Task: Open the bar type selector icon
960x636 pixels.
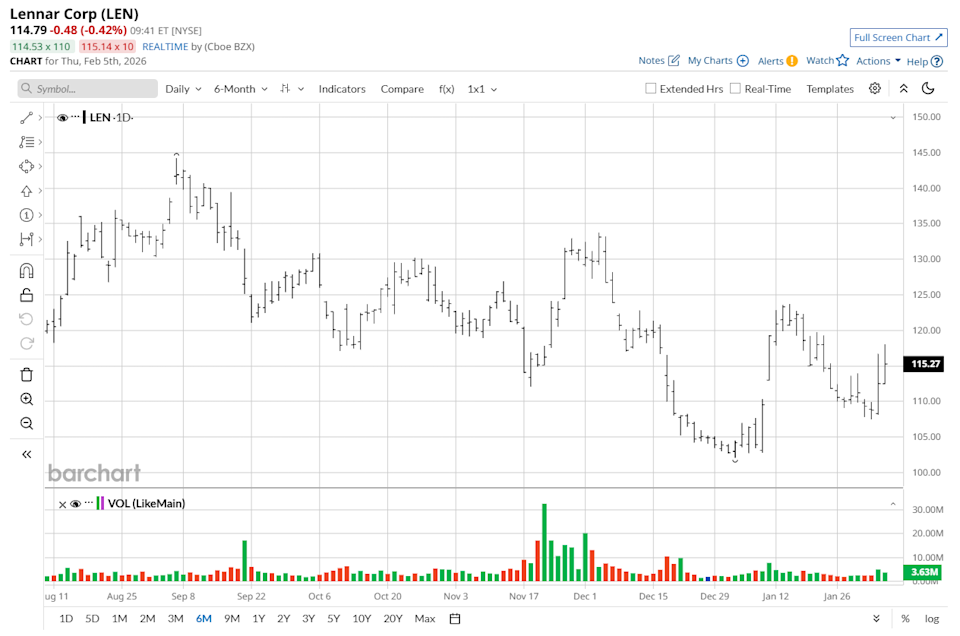Action: click(x=291, y=89)
